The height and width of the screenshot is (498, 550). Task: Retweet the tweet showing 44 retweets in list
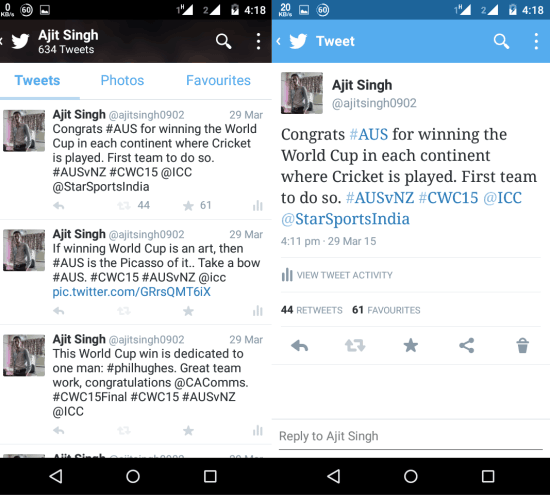[124, 206]
